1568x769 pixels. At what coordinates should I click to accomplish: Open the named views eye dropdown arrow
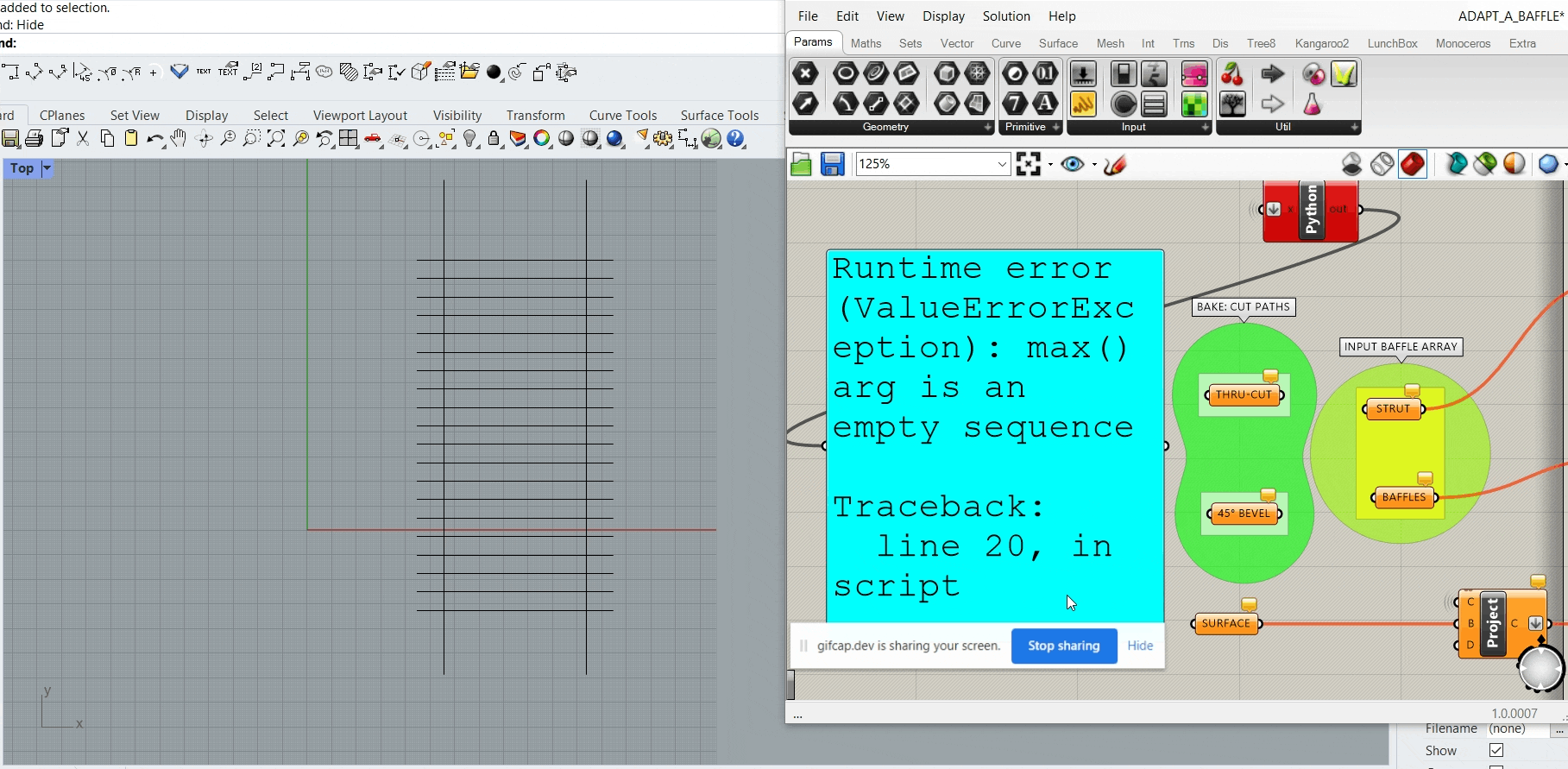click(x=1094, y=164)
